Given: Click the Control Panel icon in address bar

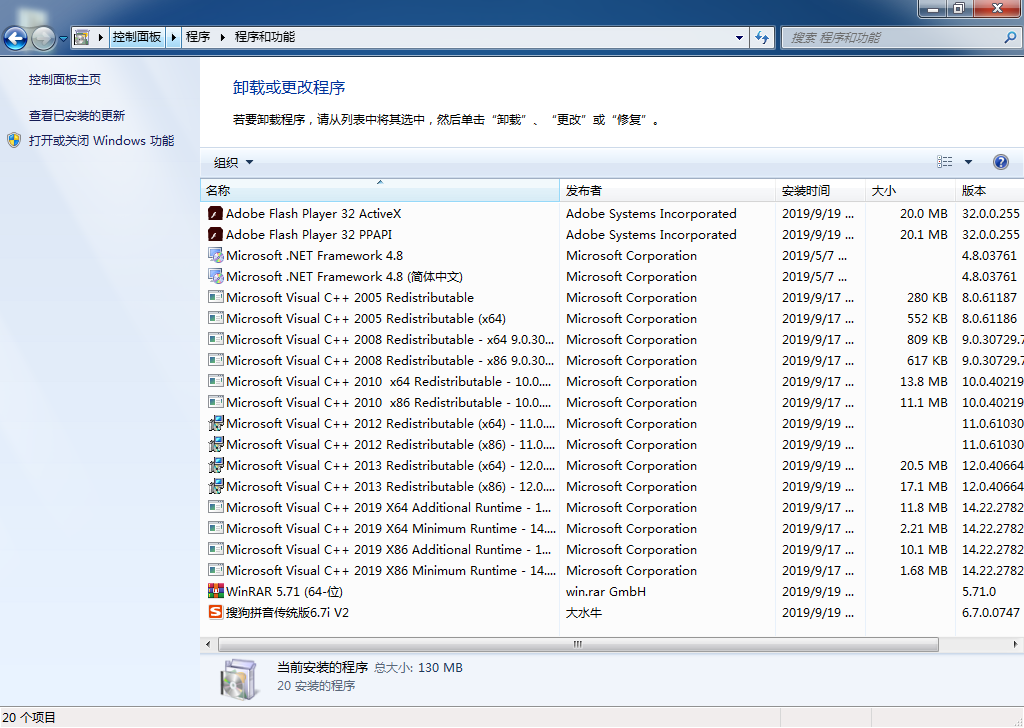Looking at the screenshot, I should [81, 37].
